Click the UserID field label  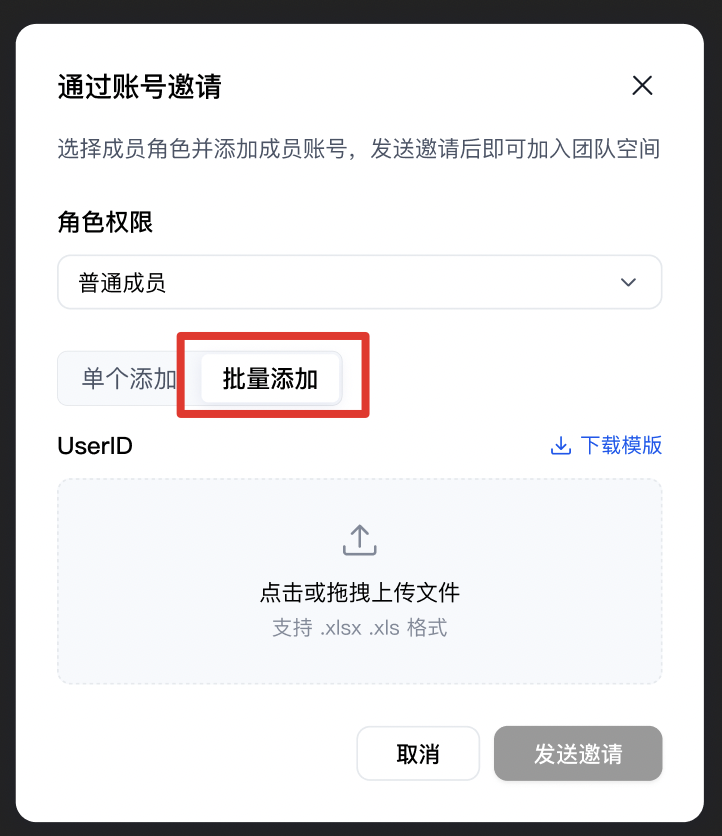[x=95, y=446]
